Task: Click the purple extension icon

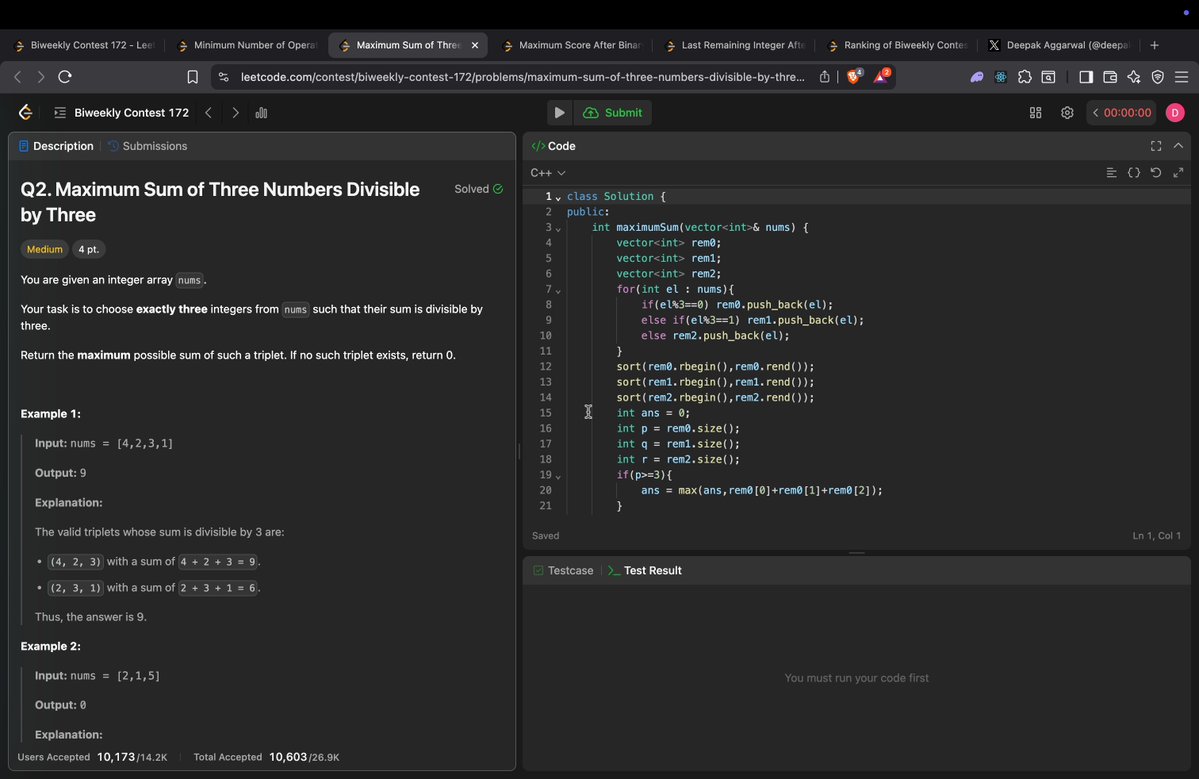Action: click(976, 76)
